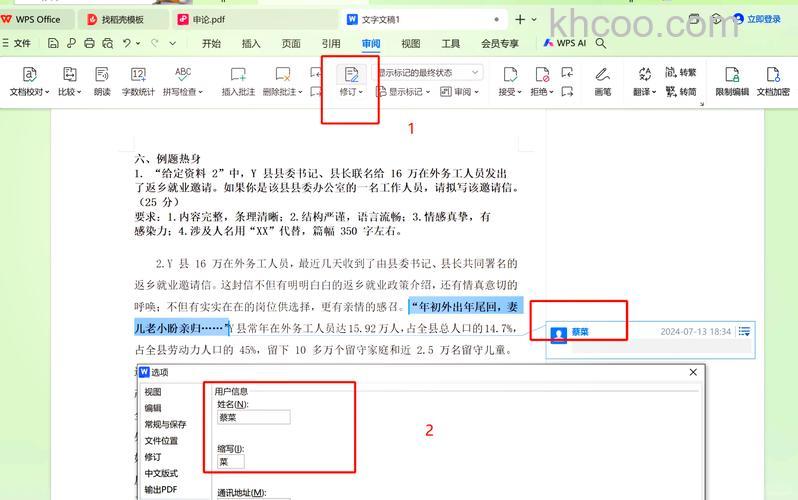Switch to the 开始 tab
This screenshot has height=500, width=798.
tap(211, 43)
